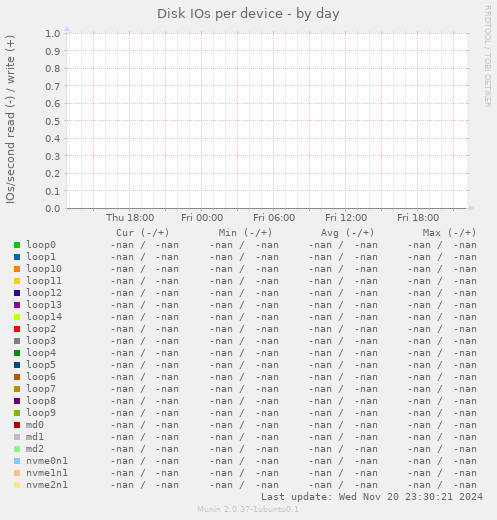The height and width of the screenshot is (520, 497).
Task: Select the loop6 device label
Action: click(41, 377)
